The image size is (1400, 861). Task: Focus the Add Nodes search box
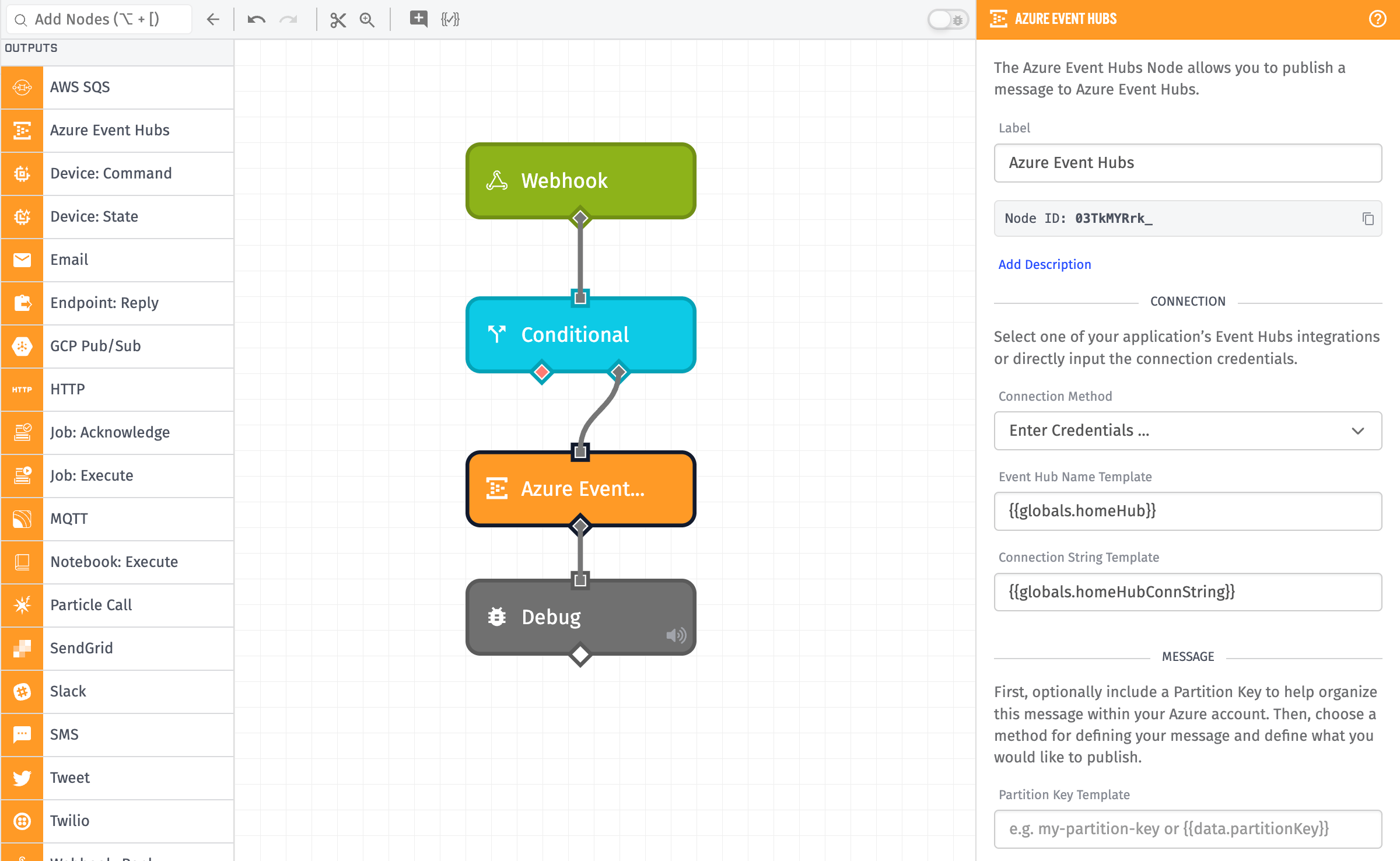click(x=99, y=19)
